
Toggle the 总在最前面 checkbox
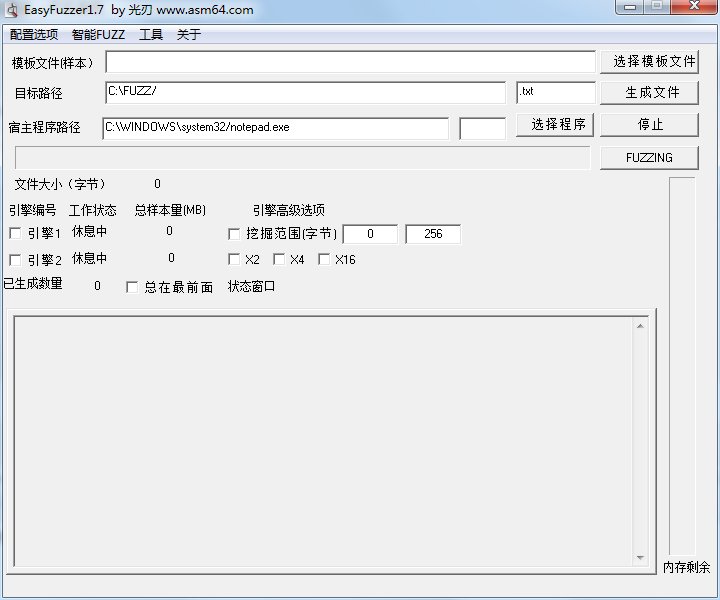pyautogui.click(x=132, y=287)
